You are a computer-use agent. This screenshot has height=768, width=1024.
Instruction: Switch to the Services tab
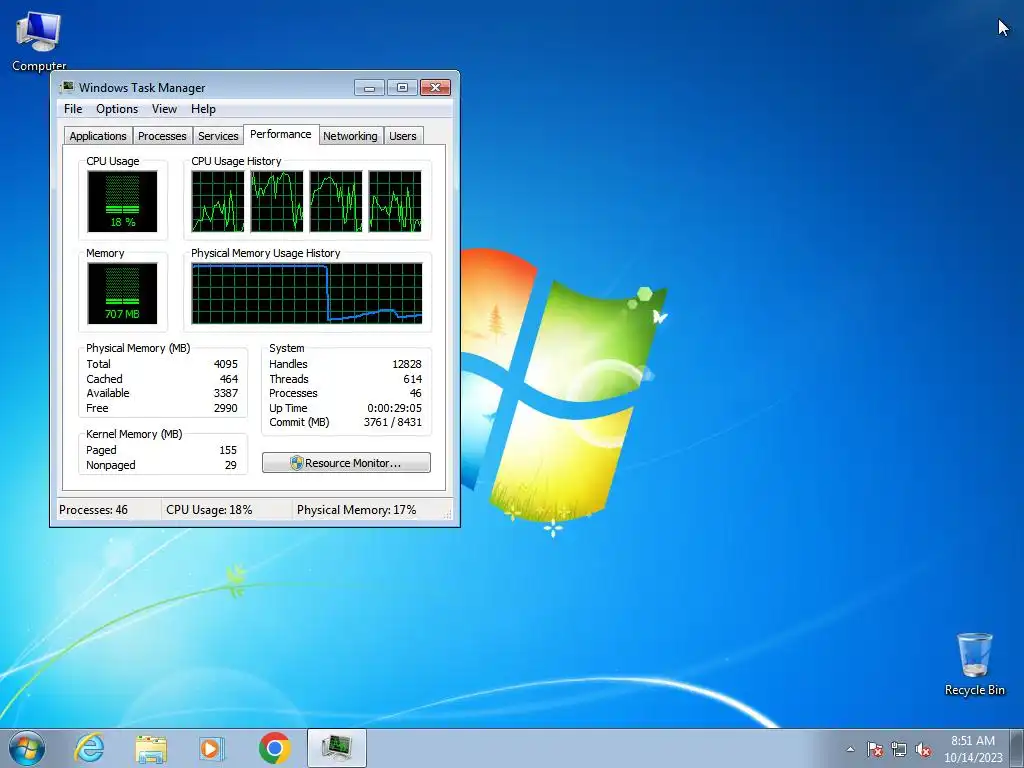click(x=218, y=136)
